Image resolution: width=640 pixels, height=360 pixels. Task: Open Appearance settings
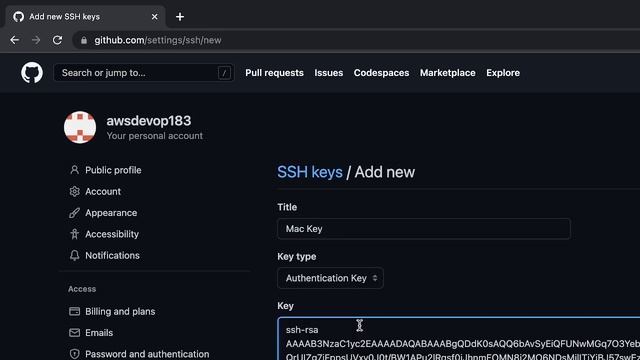111,213
